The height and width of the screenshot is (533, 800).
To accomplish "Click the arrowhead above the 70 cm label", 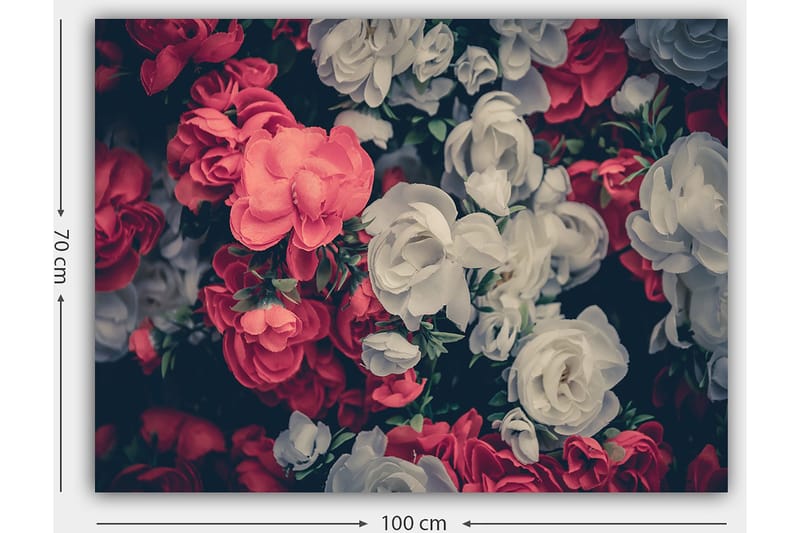I will point(60,211).
